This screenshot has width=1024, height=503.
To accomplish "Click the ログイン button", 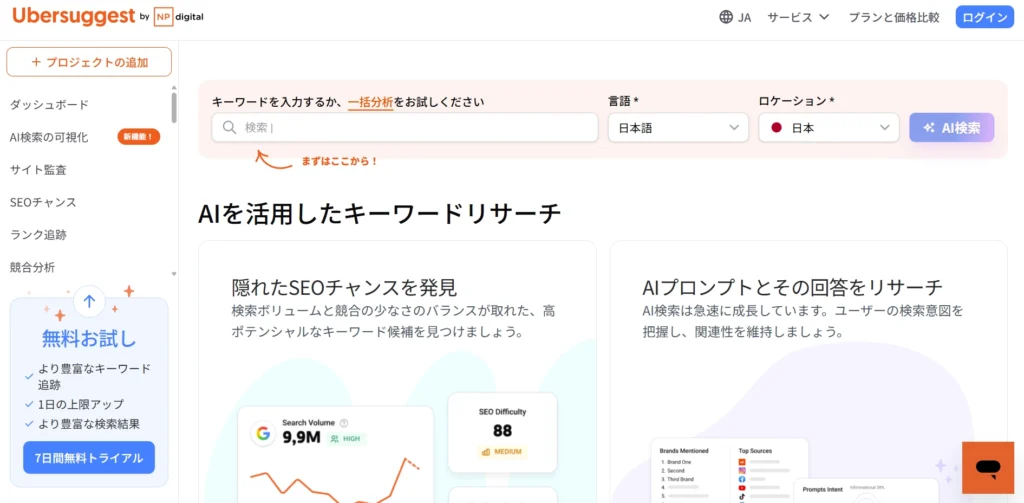I will point(984,17).
